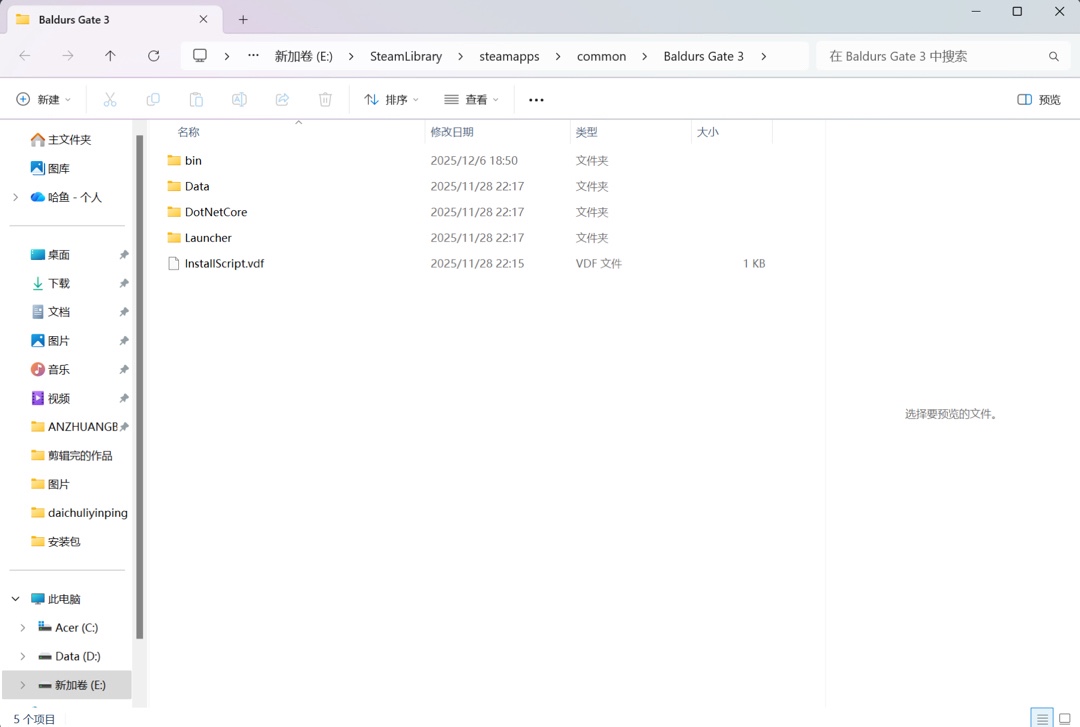The height and width of the screenshot is (727, 1080).
Task: Go back with the left arrow
Action: (x=25, y=56)
